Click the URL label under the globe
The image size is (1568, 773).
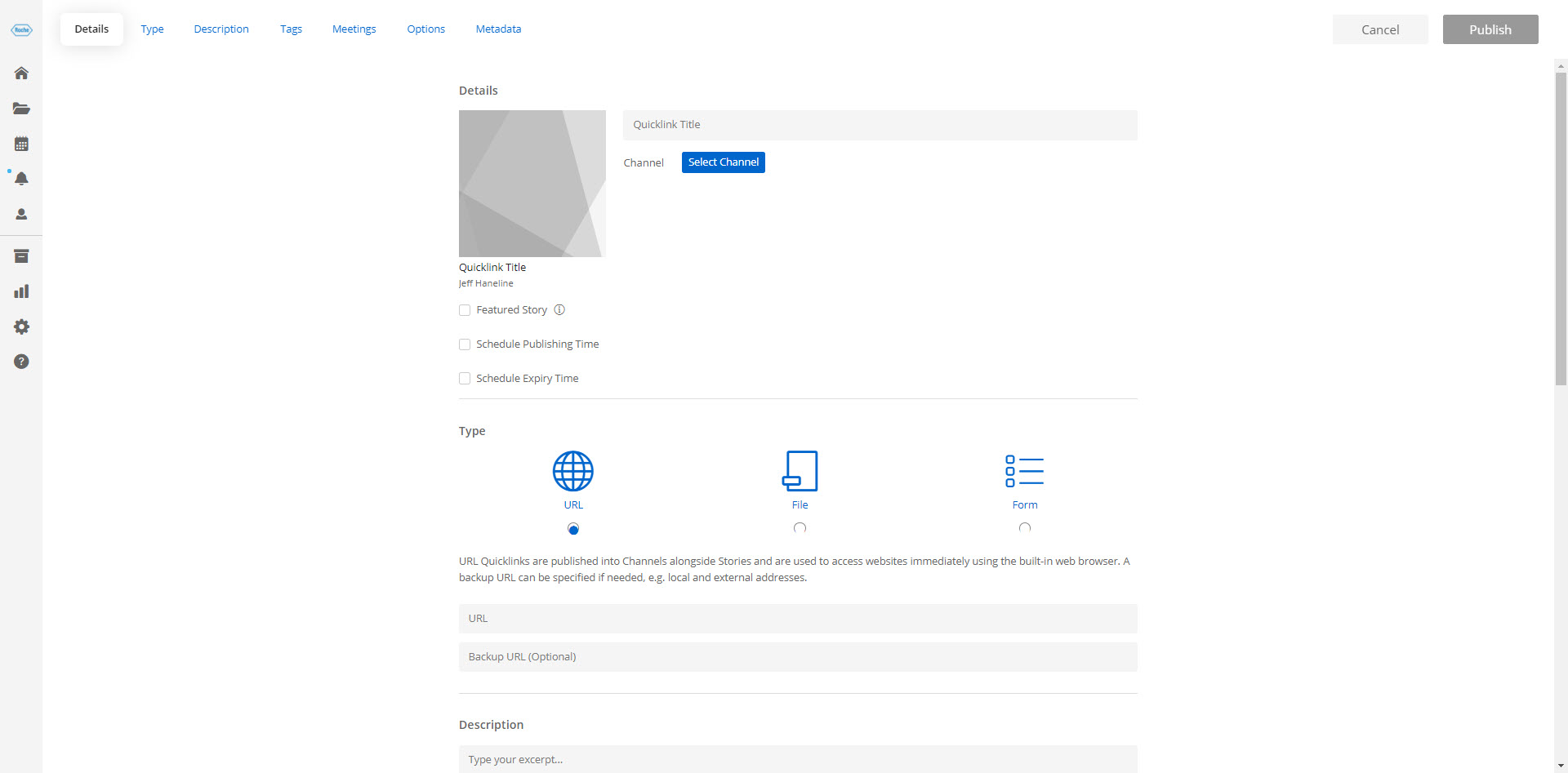point(573,505)
